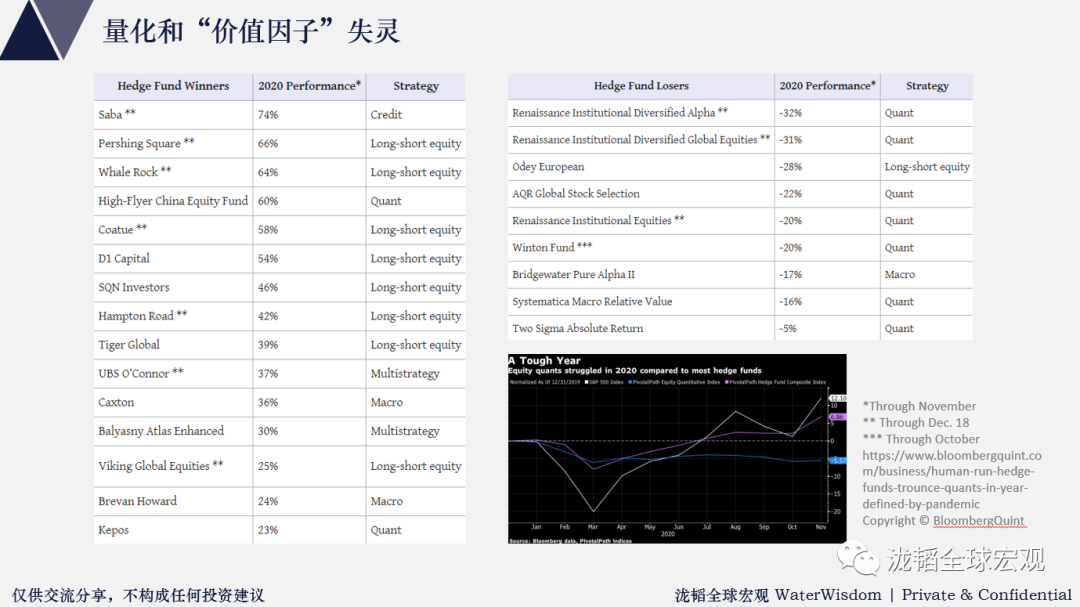Select the 'Hedge Fund Winners' column header

click(173, 86)
